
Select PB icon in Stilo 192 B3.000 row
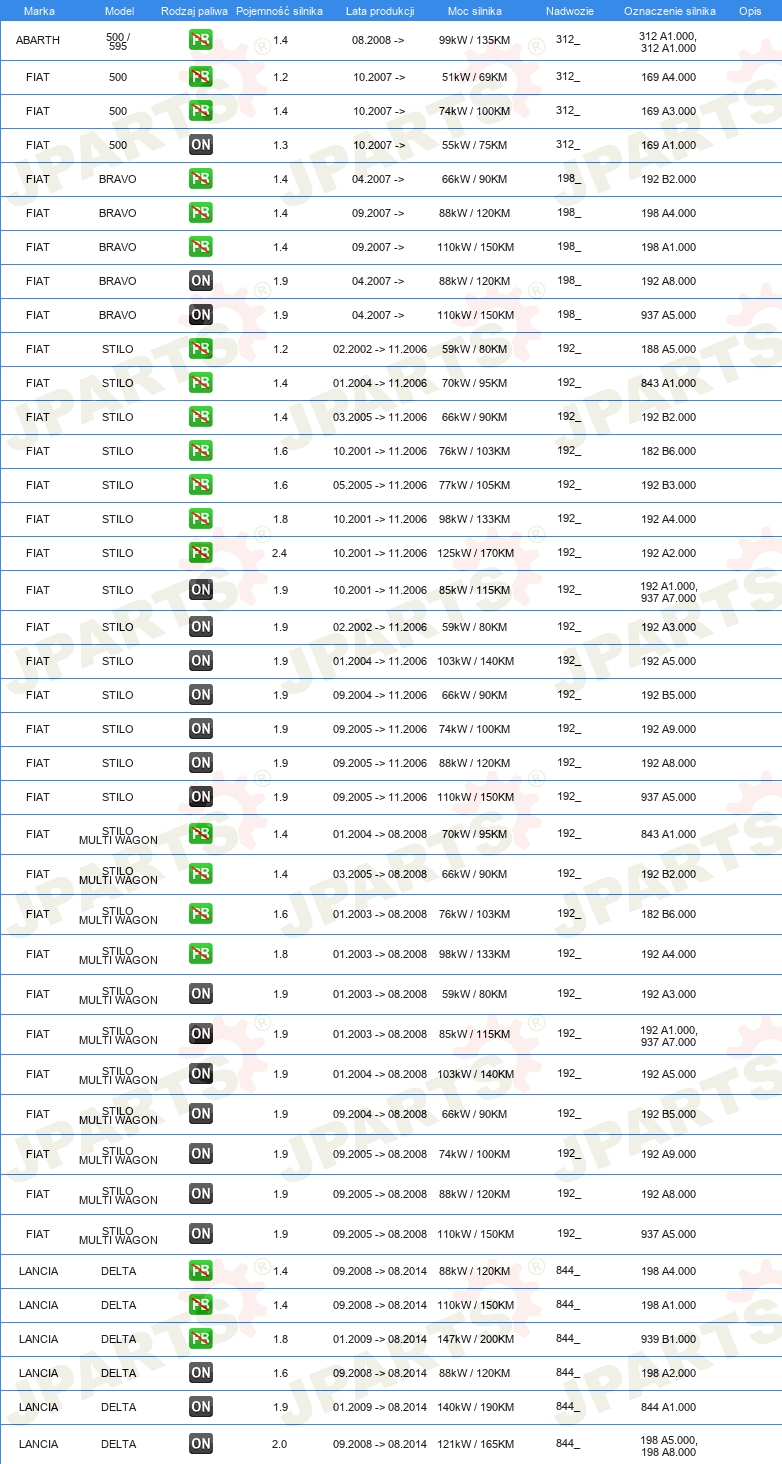click(200, 485)
